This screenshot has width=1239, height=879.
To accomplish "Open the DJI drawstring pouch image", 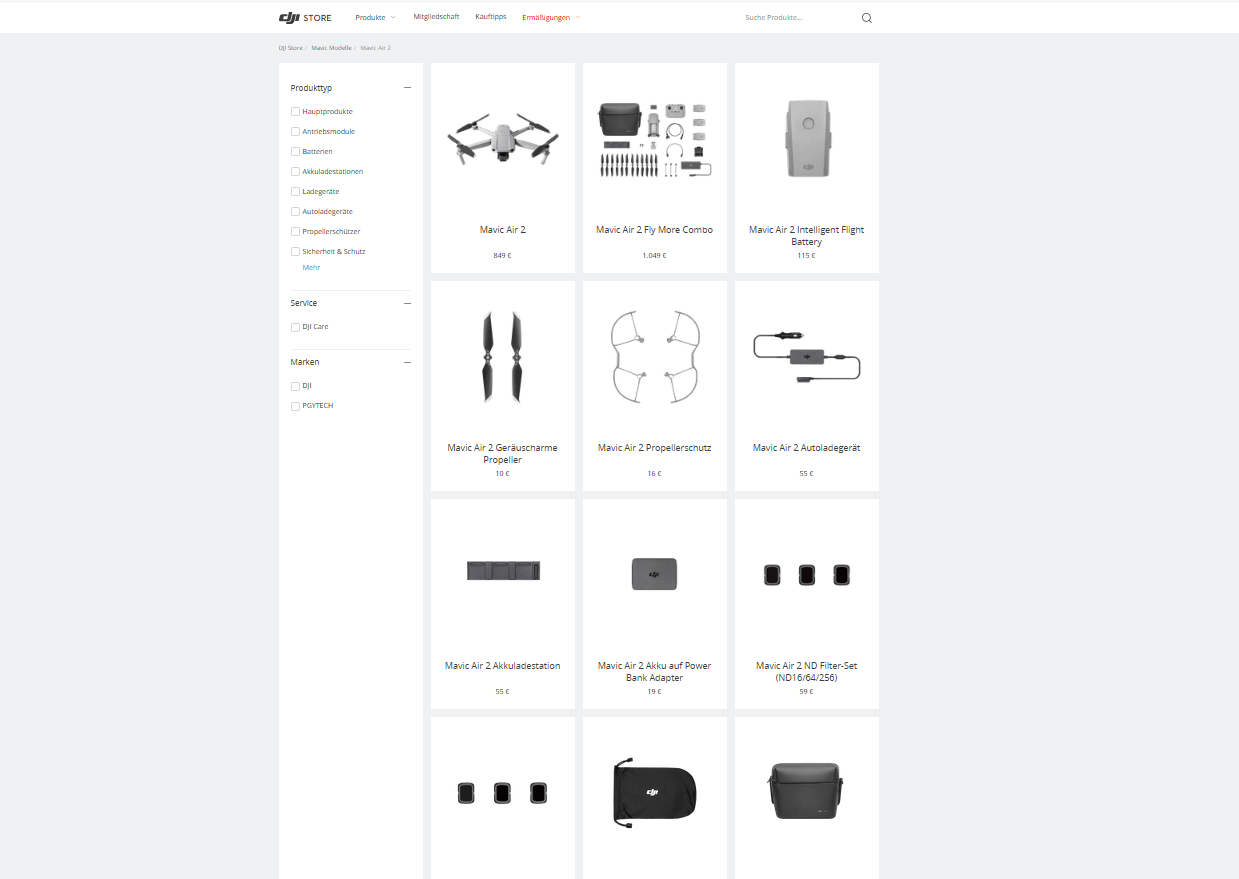I will [655, 795].
